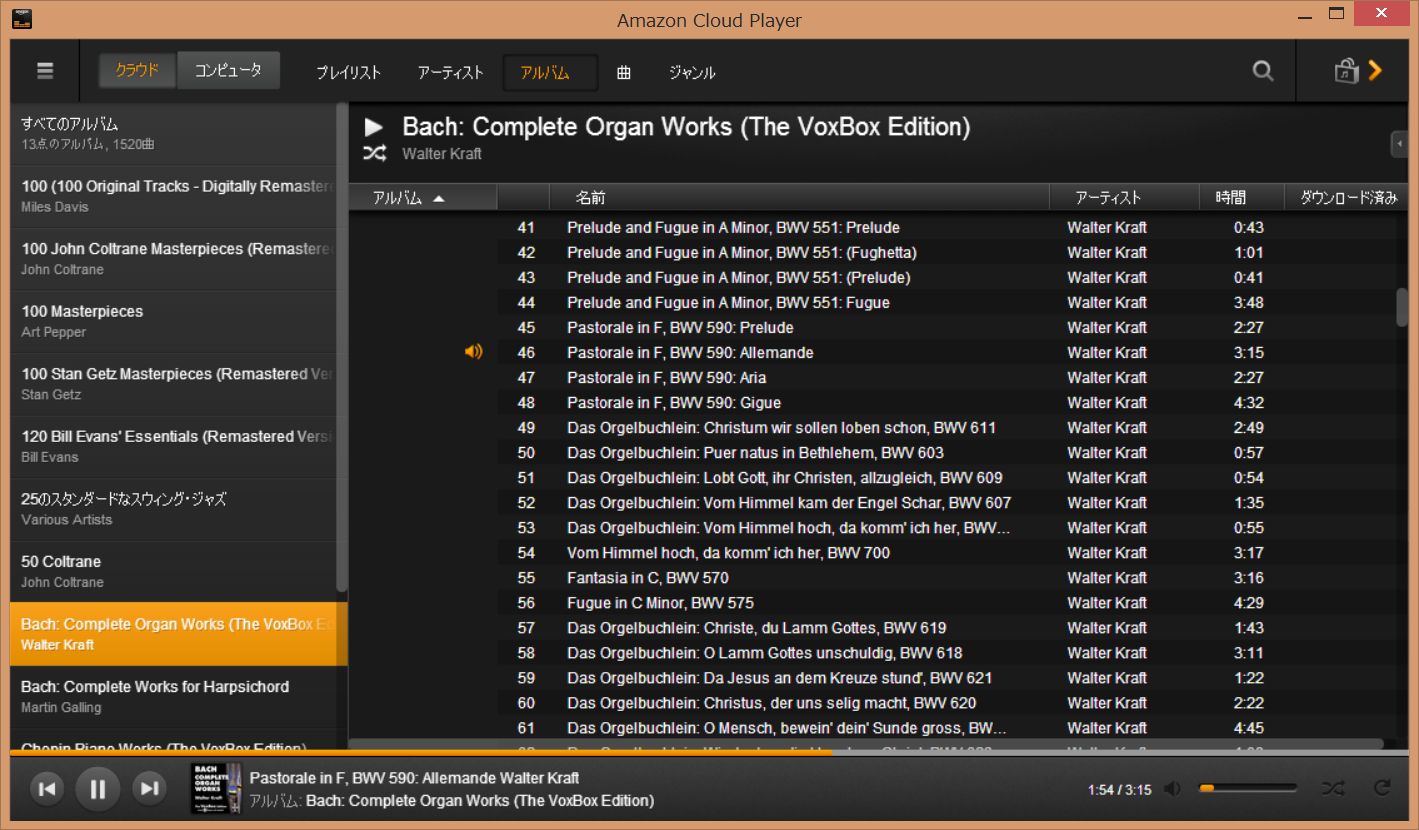
Task: Pause the current playback
Action: pyautogui.click(x=97, y=789)
